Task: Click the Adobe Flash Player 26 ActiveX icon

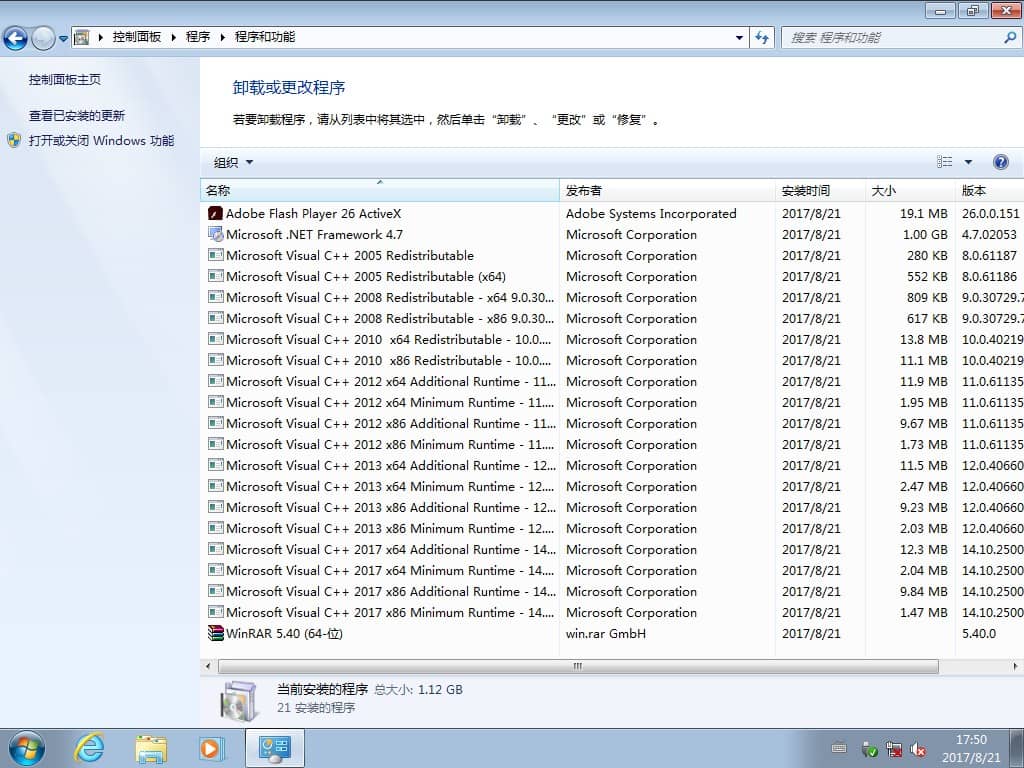Action: coord(215,213)
